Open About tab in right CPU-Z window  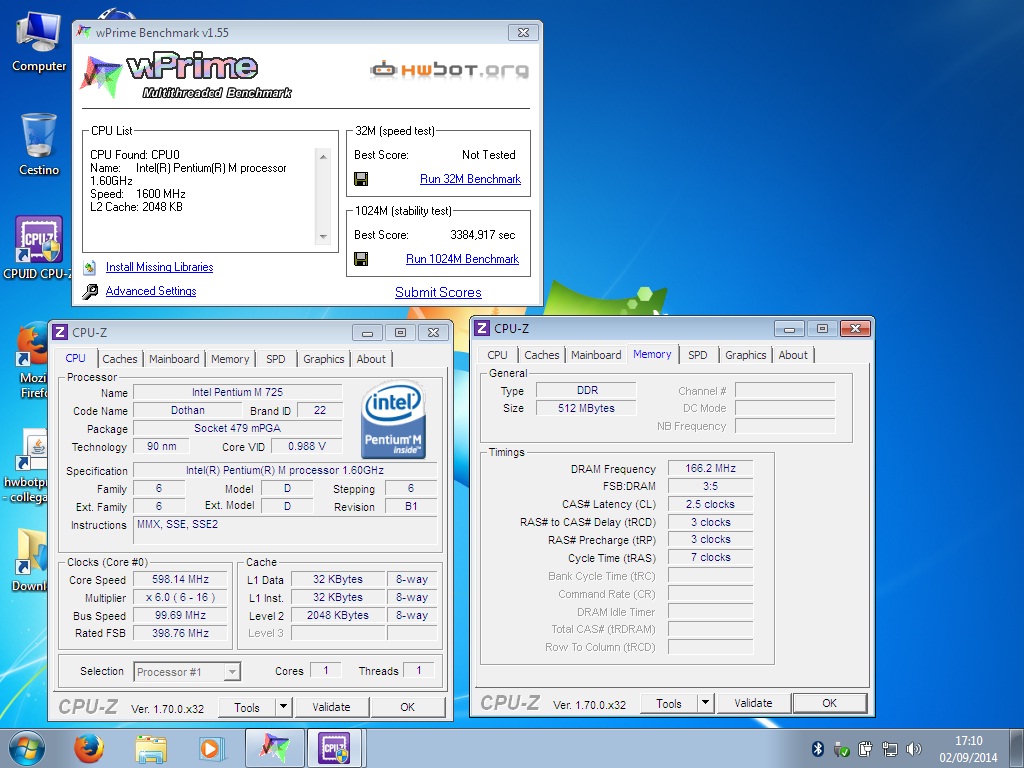tap(793, 355)
